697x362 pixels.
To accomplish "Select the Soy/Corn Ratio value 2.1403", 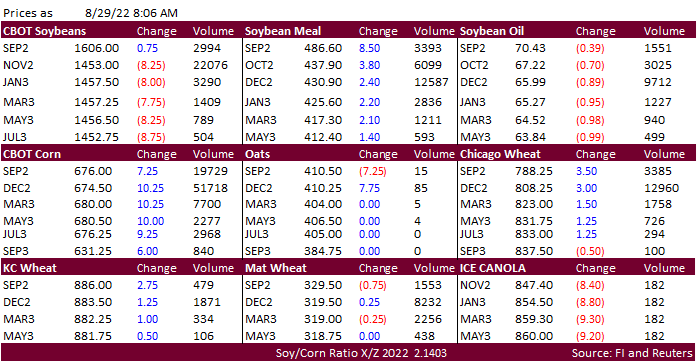I will pyautogui.click(x=430, y=354).
